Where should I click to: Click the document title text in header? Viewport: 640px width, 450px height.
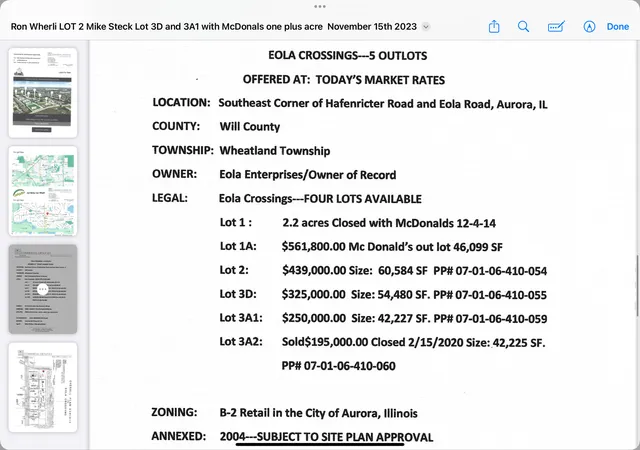tap(213, 27)
